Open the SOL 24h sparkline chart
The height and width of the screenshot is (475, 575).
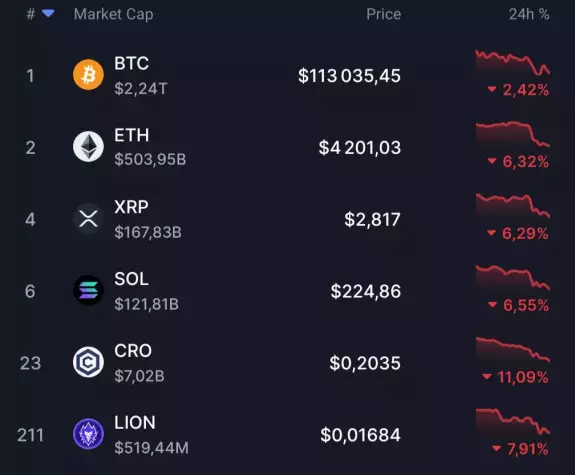pos(513,278)
